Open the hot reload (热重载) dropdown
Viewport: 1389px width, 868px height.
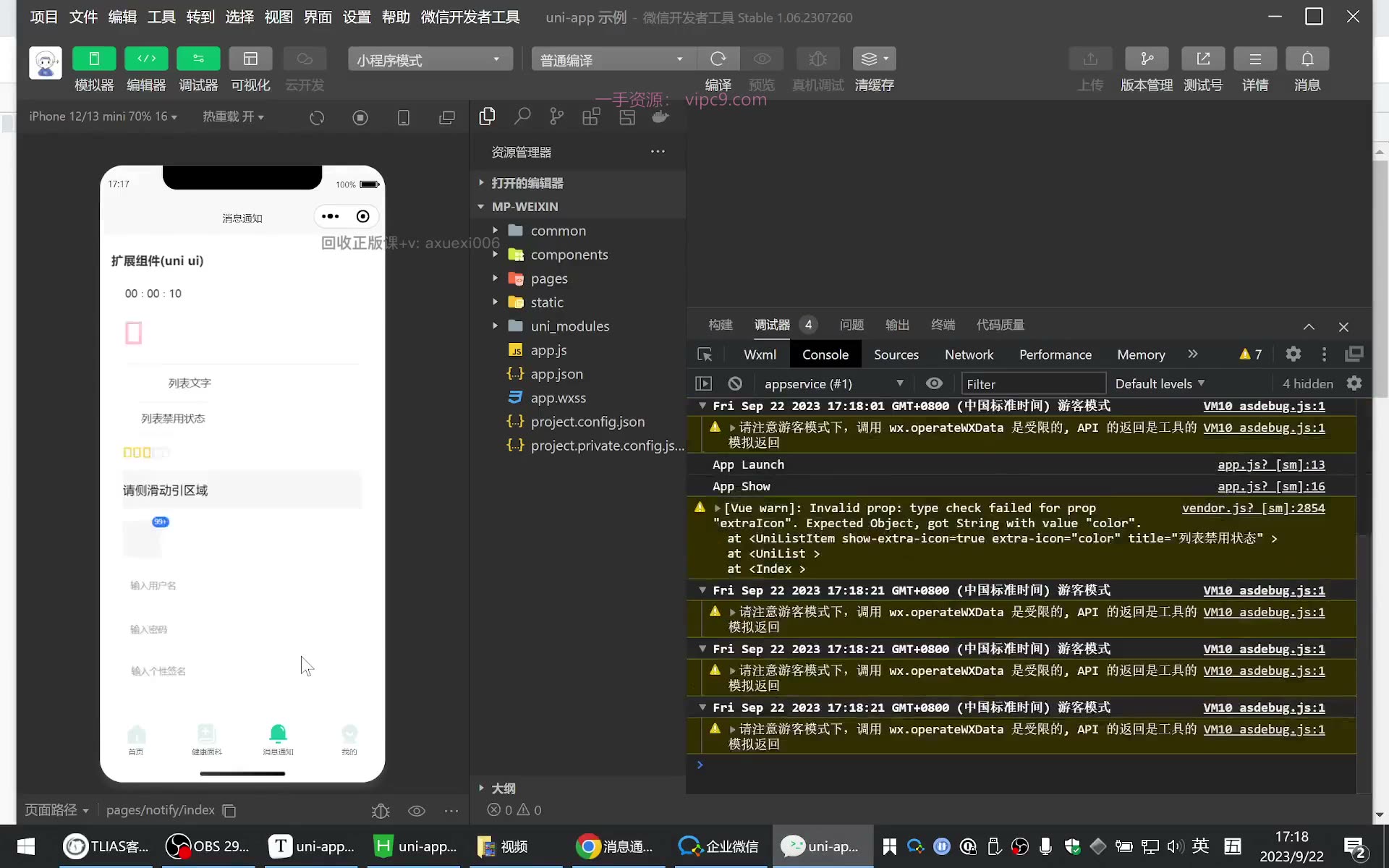233,116
